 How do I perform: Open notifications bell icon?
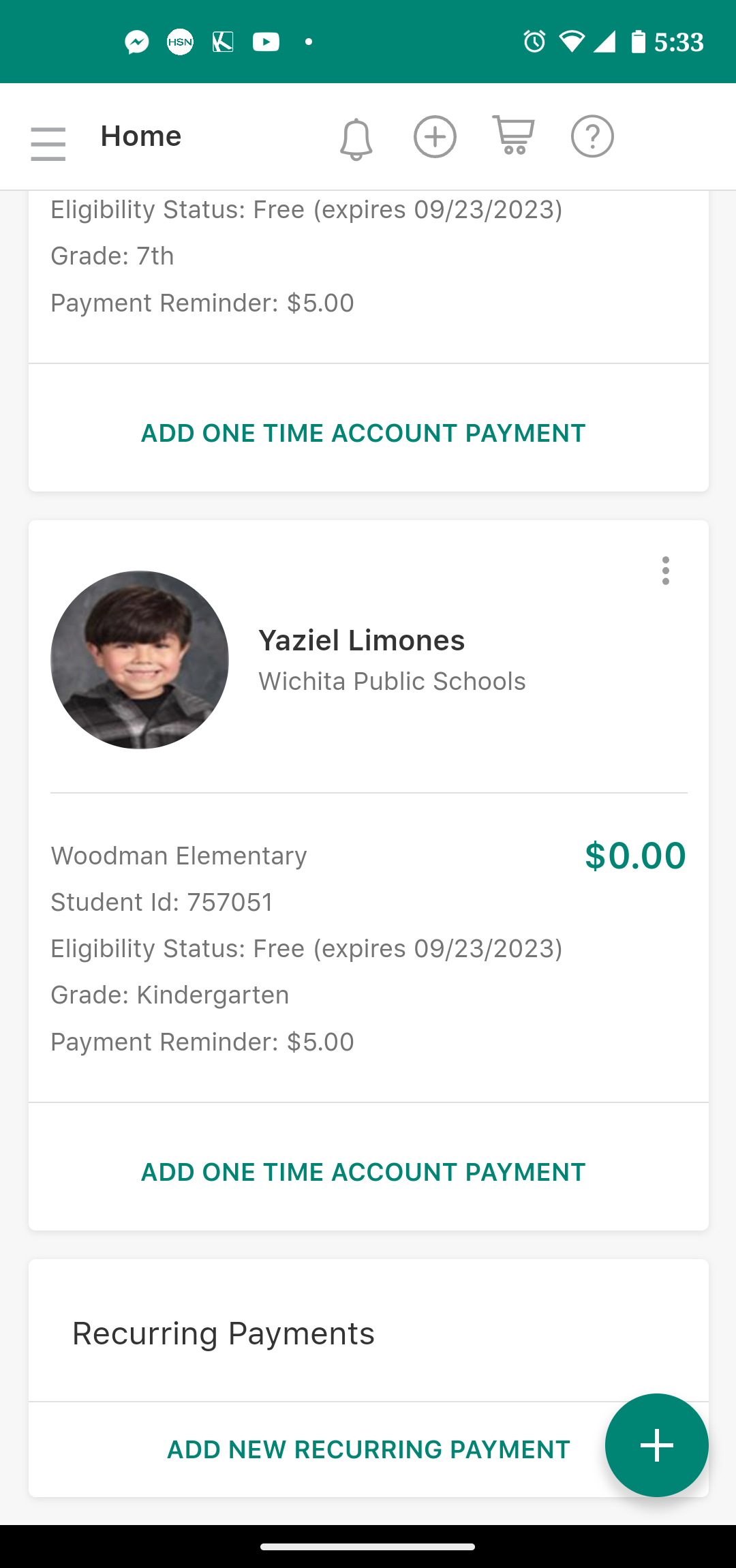356,139
